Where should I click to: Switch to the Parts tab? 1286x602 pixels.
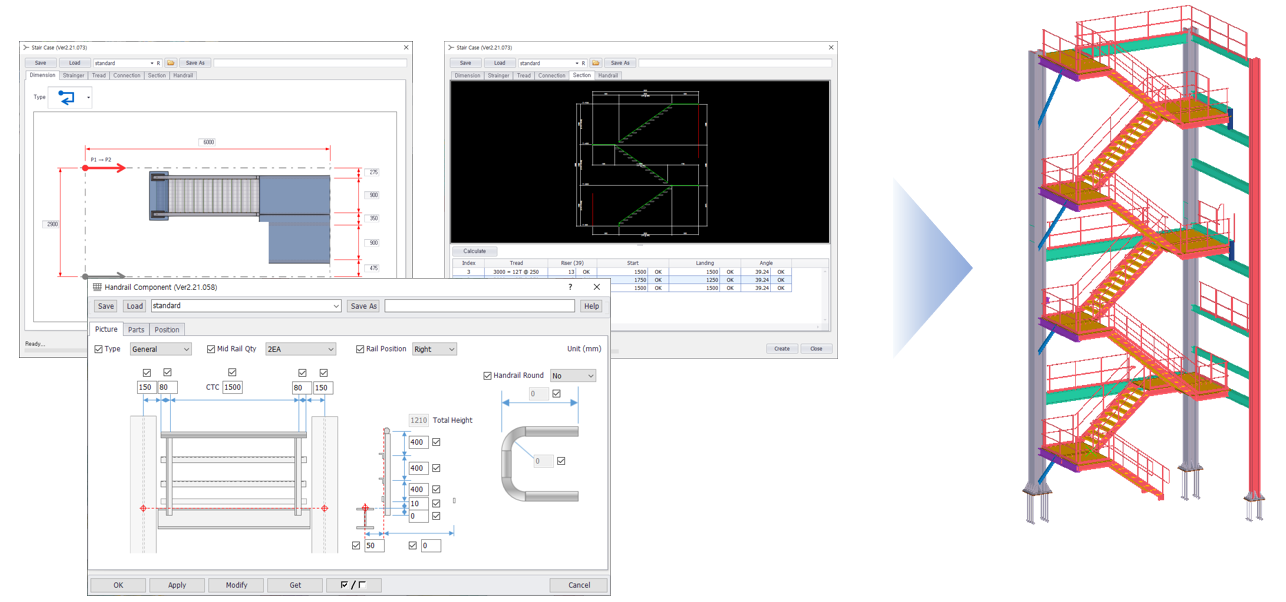click(x=136, y=329)
